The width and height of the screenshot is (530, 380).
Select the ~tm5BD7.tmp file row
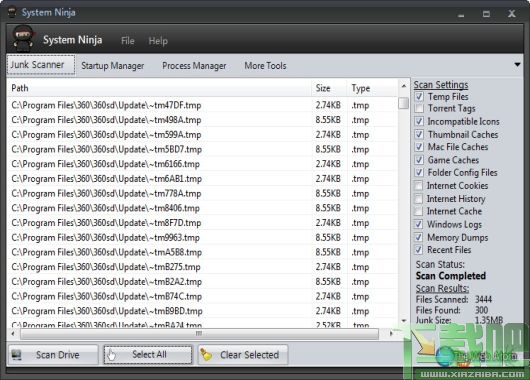pos(202,149)
